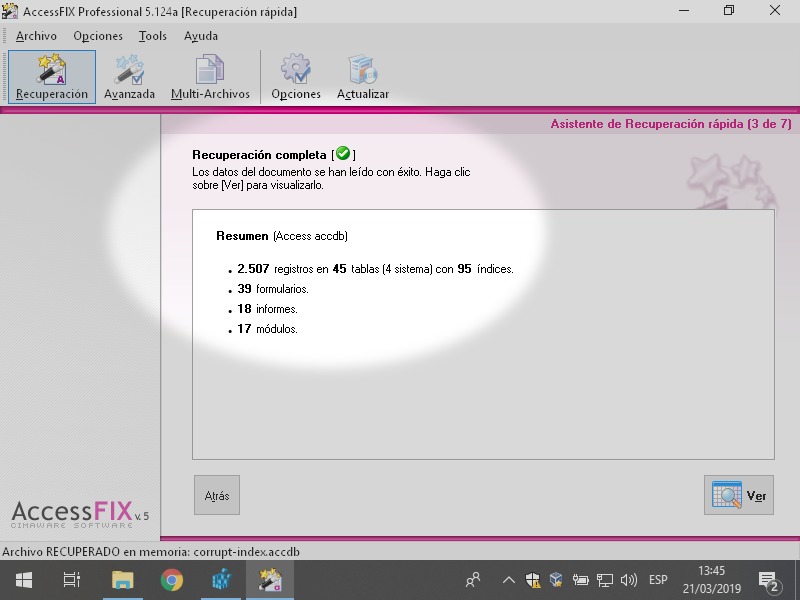The image size is (800, 600).
Task: Open File Explorer from the taskbar
Action: 124,579
